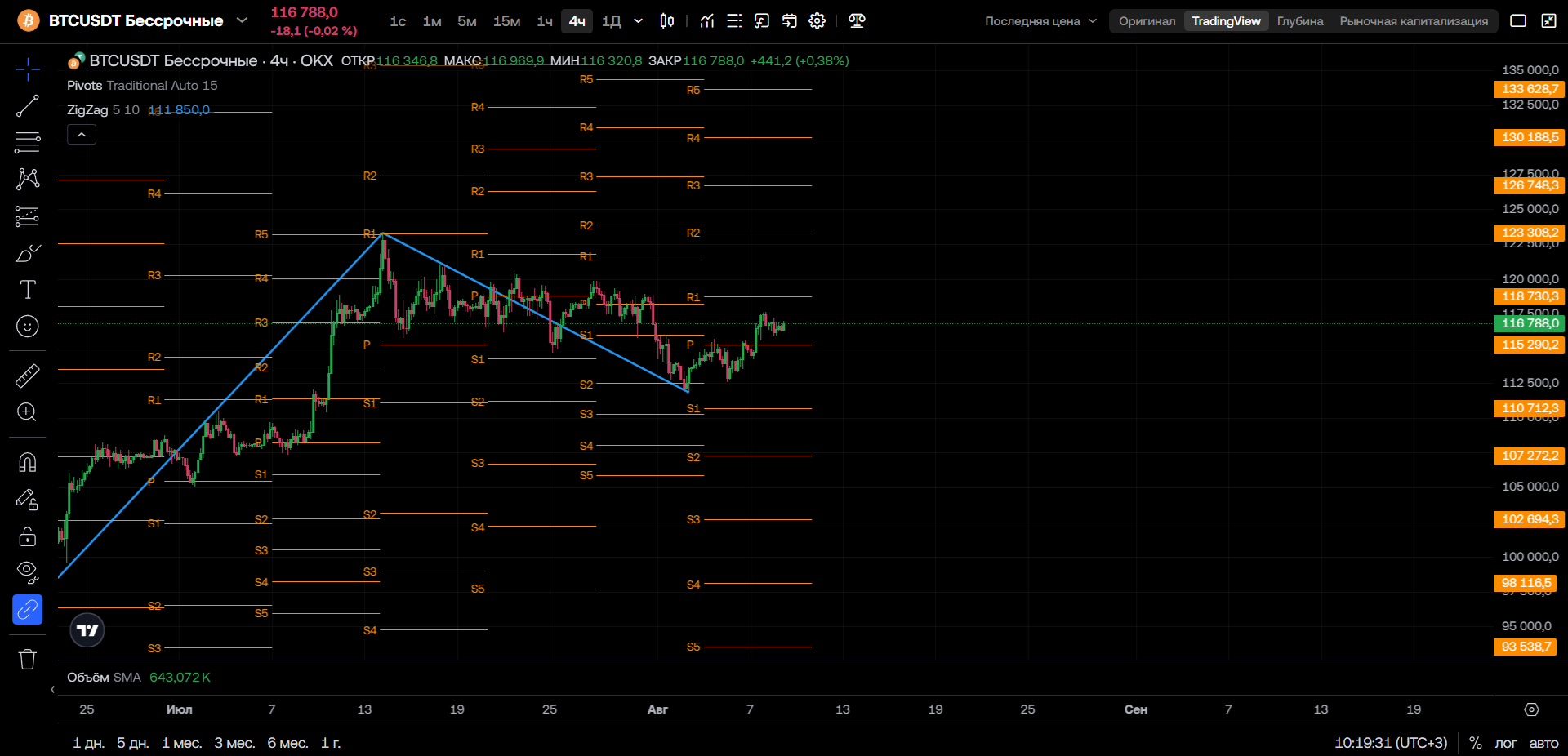Screen dimensions: 1568x756
Task: Toggle auto scale "авто"
Action: 1543,743
